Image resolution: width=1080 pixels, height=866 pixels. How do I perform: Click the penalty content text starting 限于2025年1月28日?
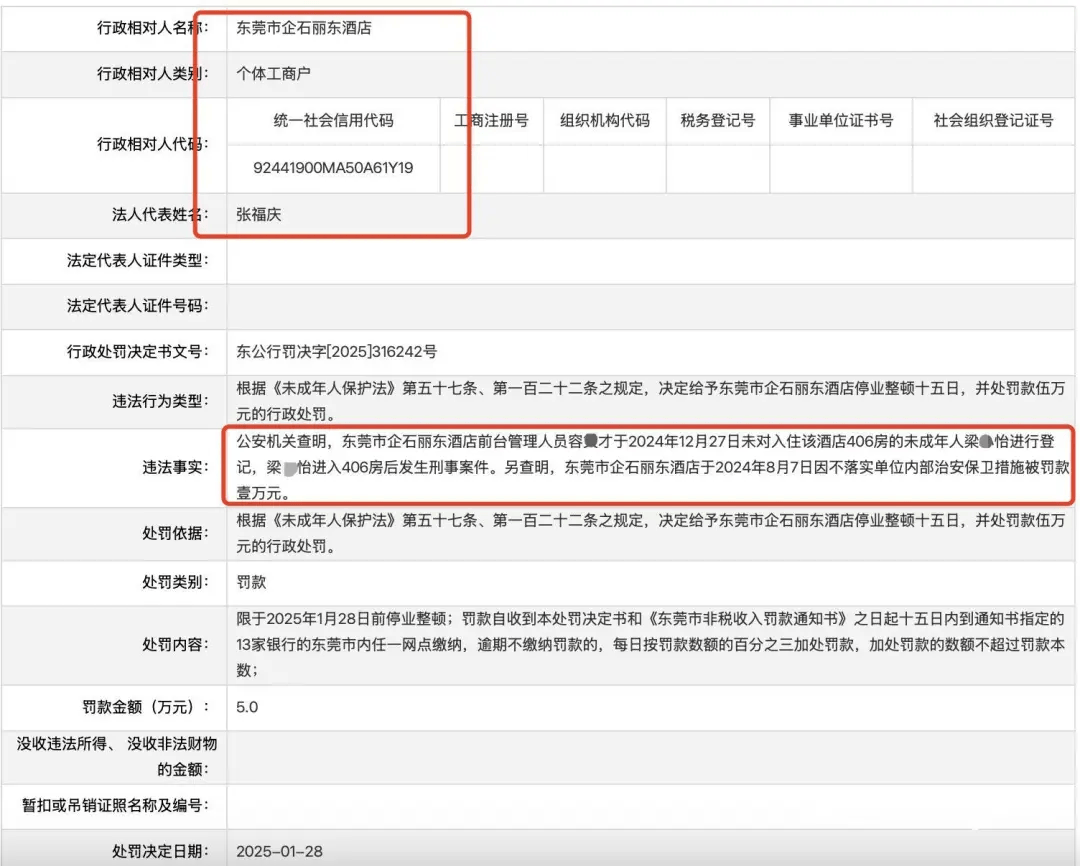(x=651, y=645)
